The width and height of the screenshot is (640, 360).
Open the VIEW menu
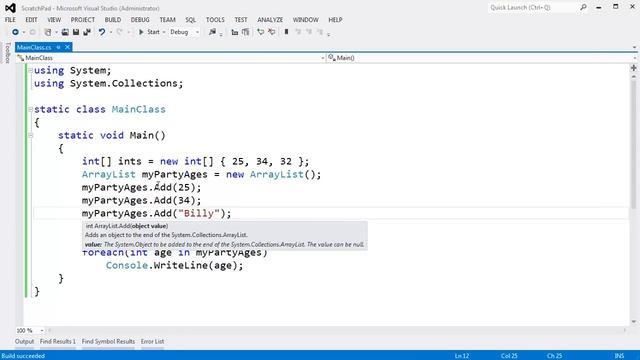pyautogui.click(x=54, y=20)
